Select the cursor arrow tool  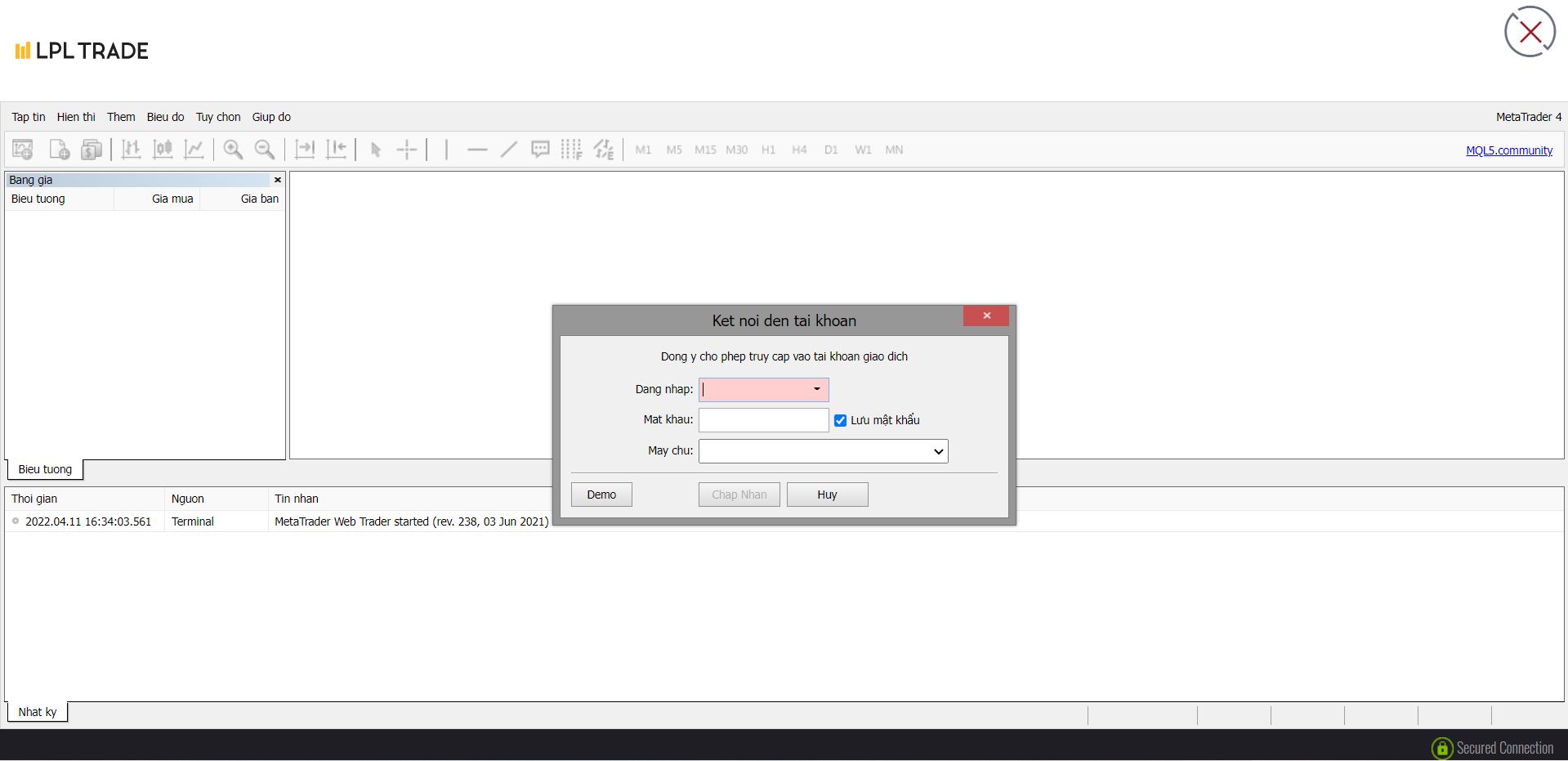[x=376, y=150]
